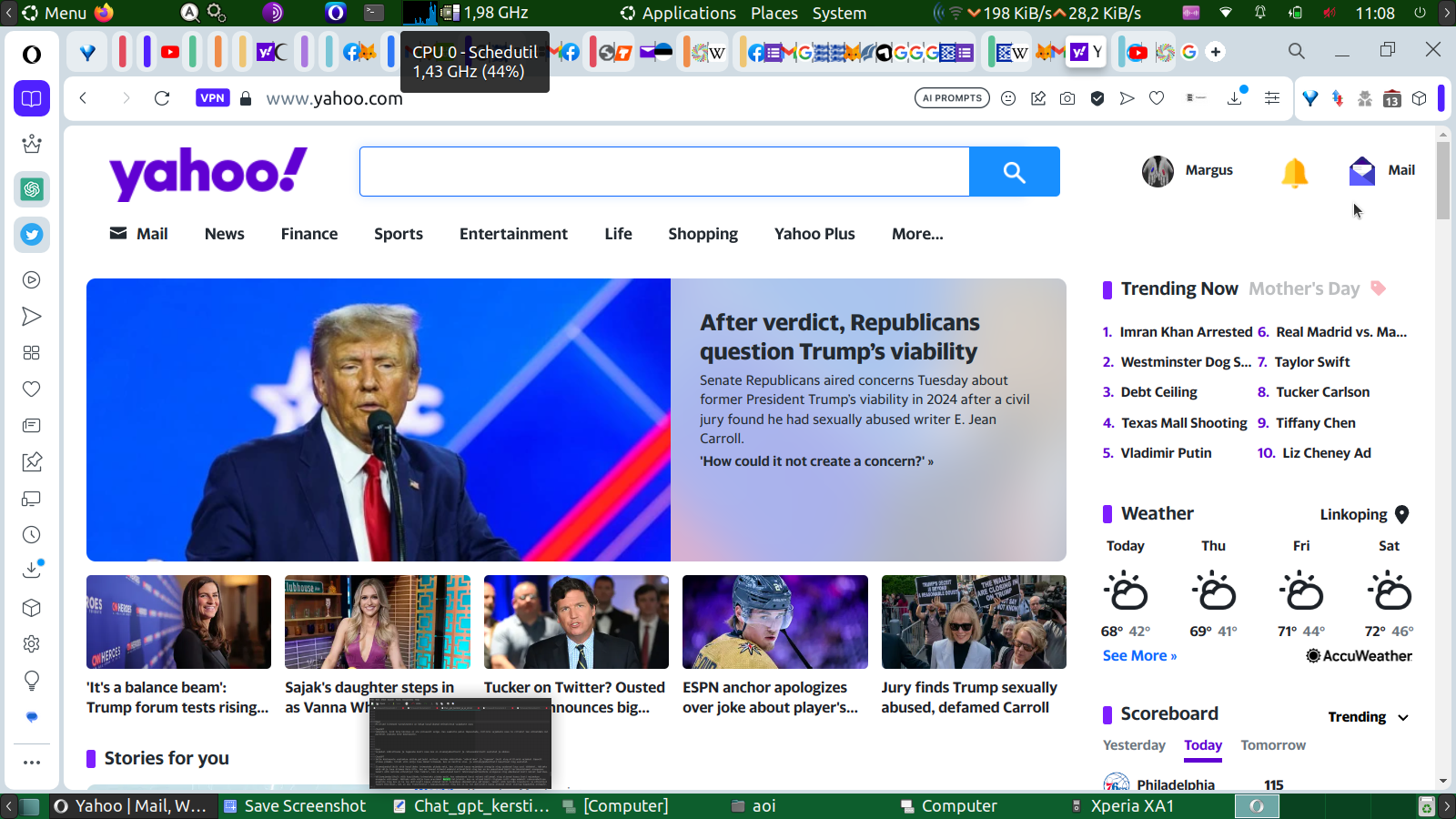Expand the Scoreboard Trending dropdown
This screenshot has width=1456, height=819.
pyautogui.click(x=1369, y=717)
